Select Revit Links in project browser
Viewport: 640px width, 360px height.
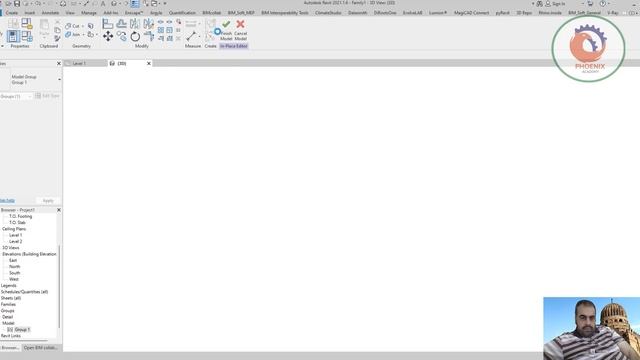pyautogui.click(x=11, y=336)
